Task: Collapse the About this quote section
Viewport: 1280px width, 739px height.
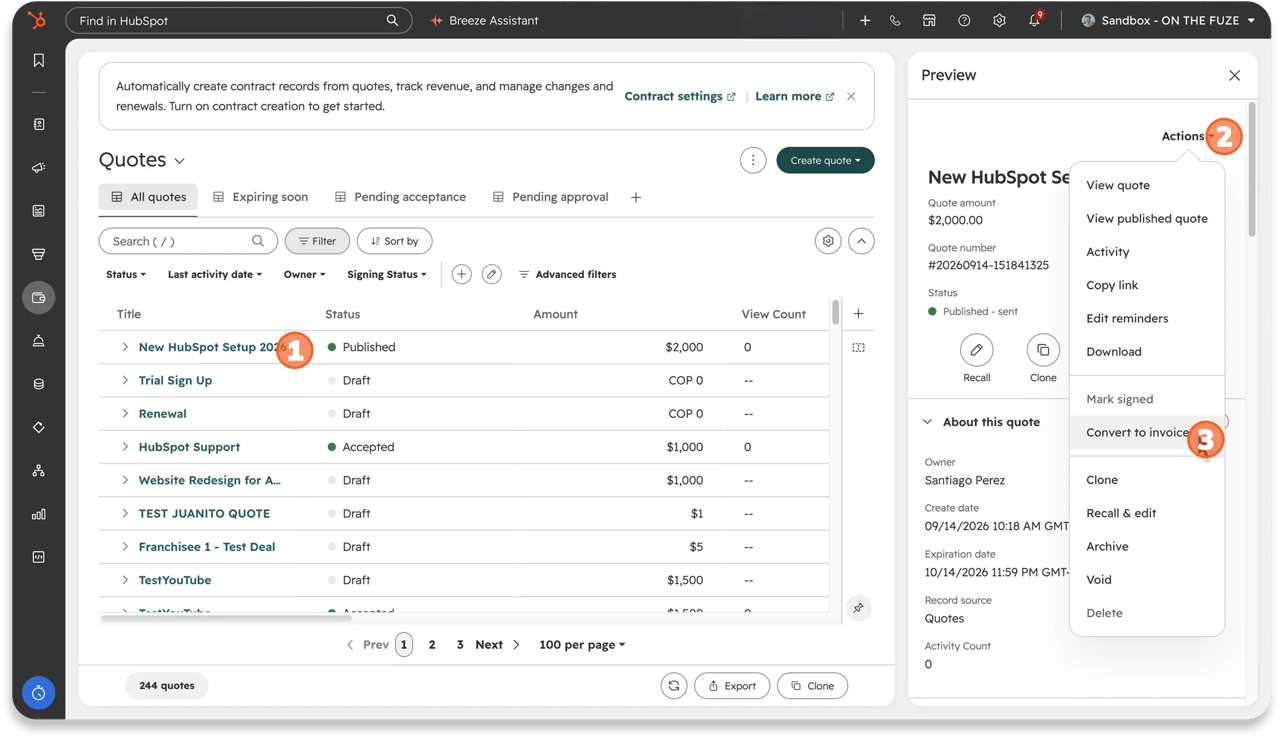Action: [927, 422]
